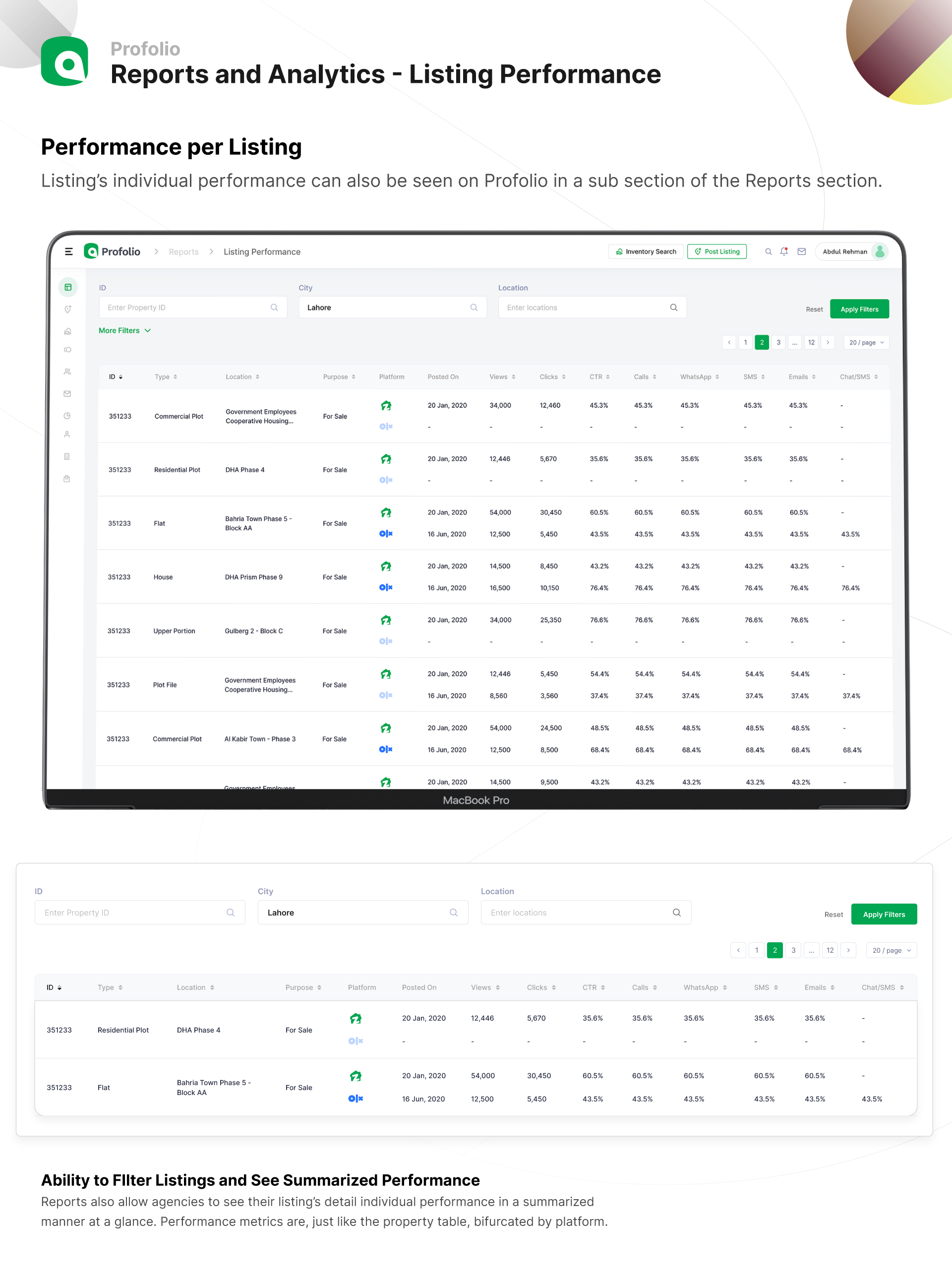952x1281 pixels.
Task: Click Enter Property ID field in laptop
Action: coord(192,307)
